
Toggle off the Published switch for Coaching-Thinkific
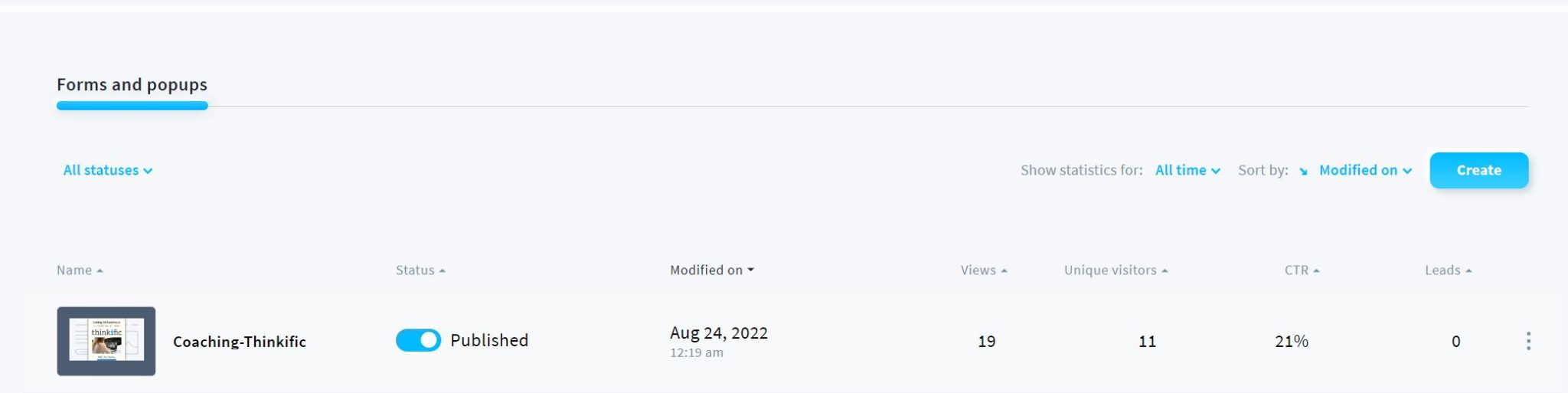click(x=418, y=340)
